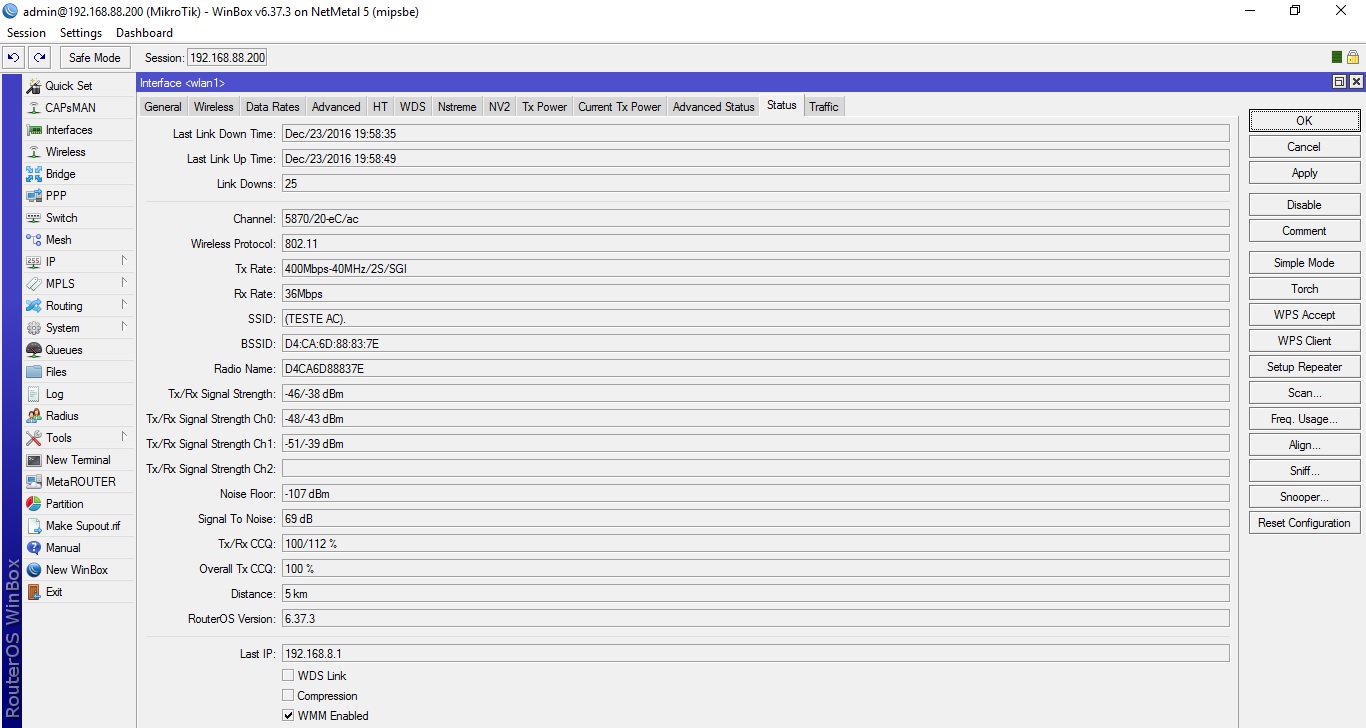1366x728 pixels.
Task: Expand the Routing submenu arrow
Action: 124,305
